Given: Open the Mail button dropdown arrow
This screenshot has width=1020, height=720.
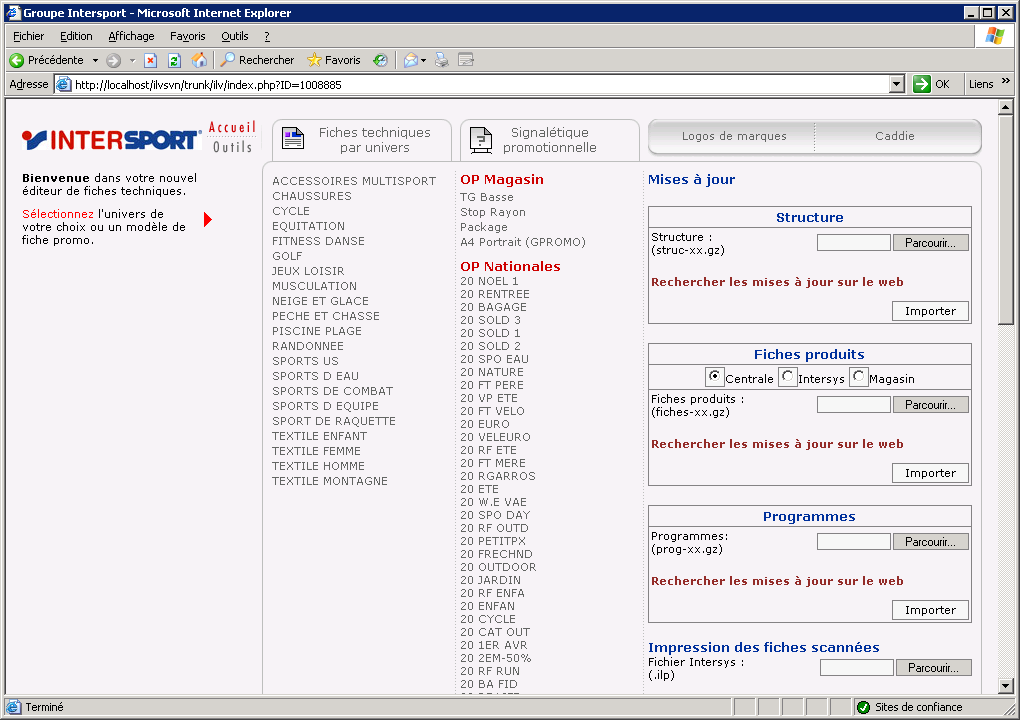Looking at the screenshot, I should click(423, 60).
